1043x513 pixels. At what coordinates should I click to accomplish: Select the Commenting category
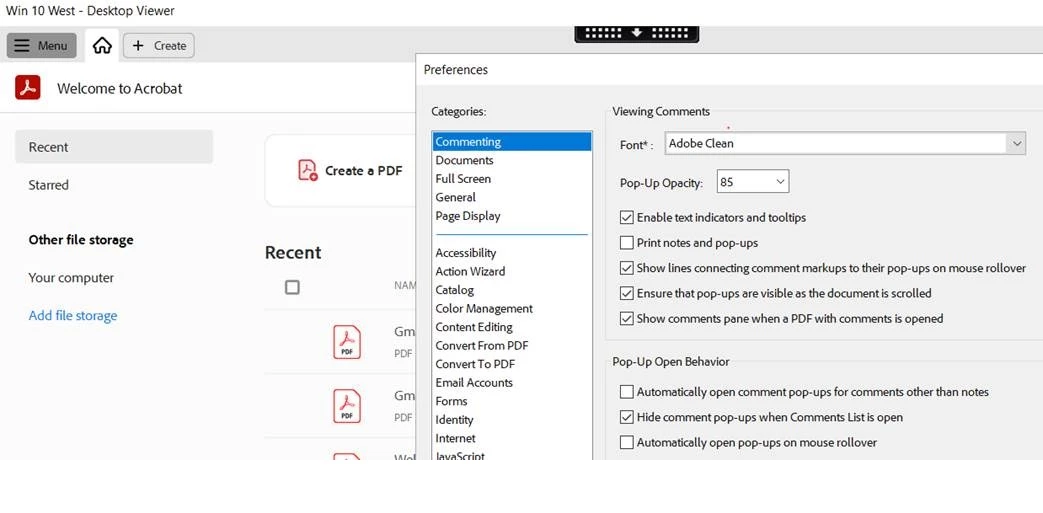click(512, 142)
